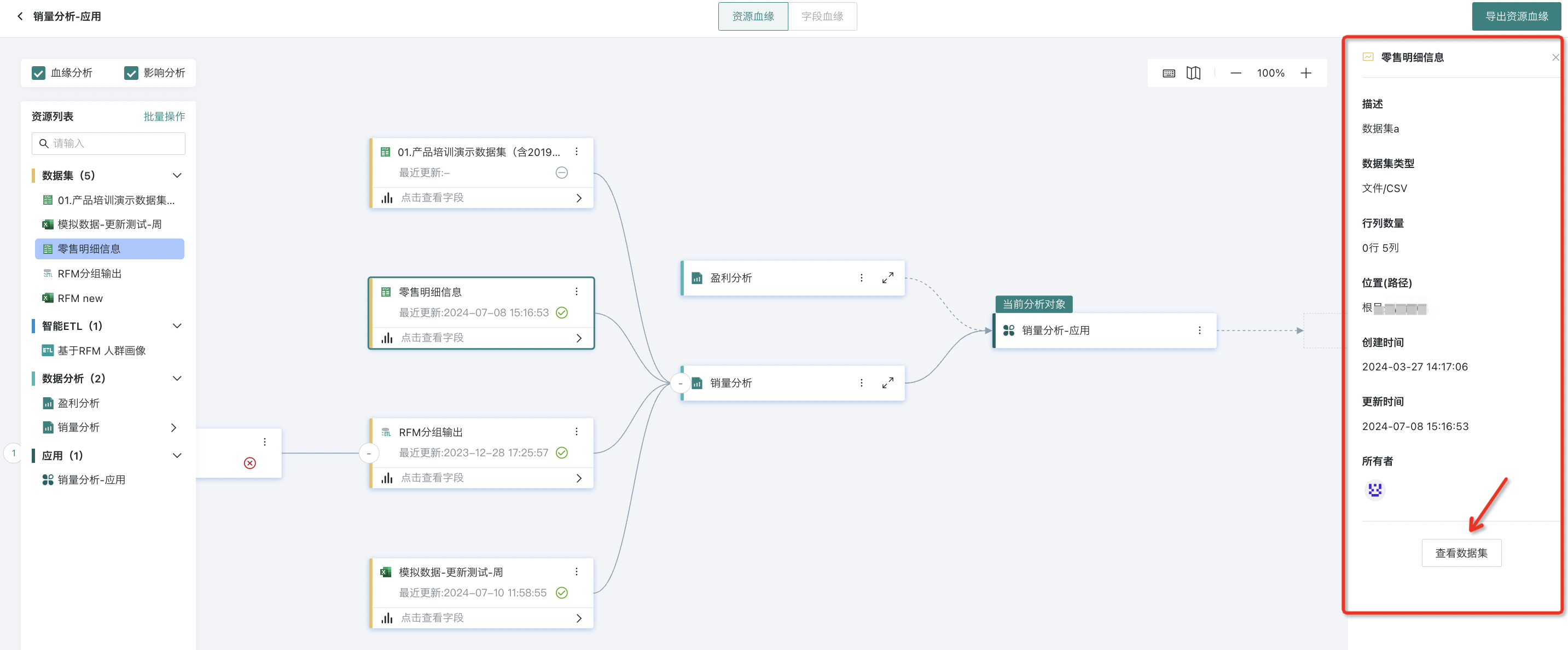Select RFM new in resource list
This screenshot has height=650, width=1568.
click(x=109, y=298)
